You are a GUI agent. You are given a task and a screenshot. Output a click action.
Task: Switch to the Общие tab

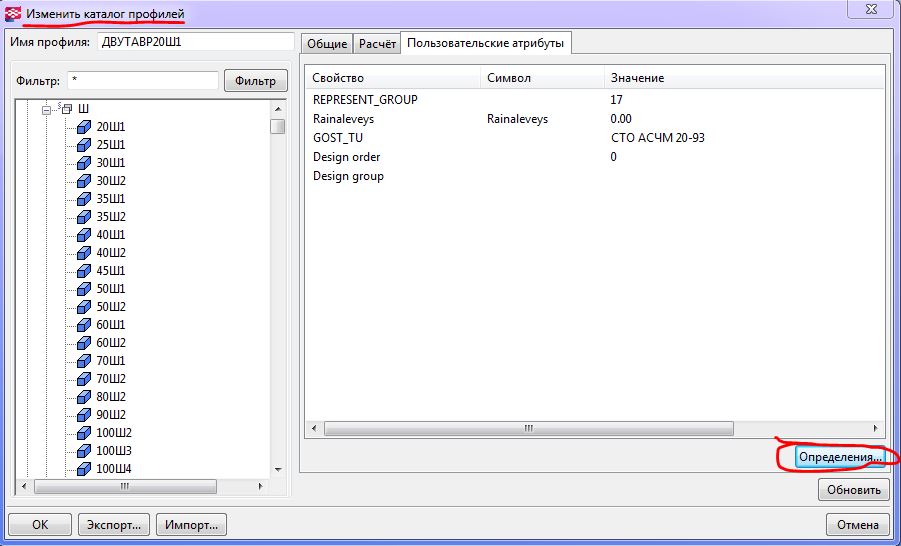point(327,44)
